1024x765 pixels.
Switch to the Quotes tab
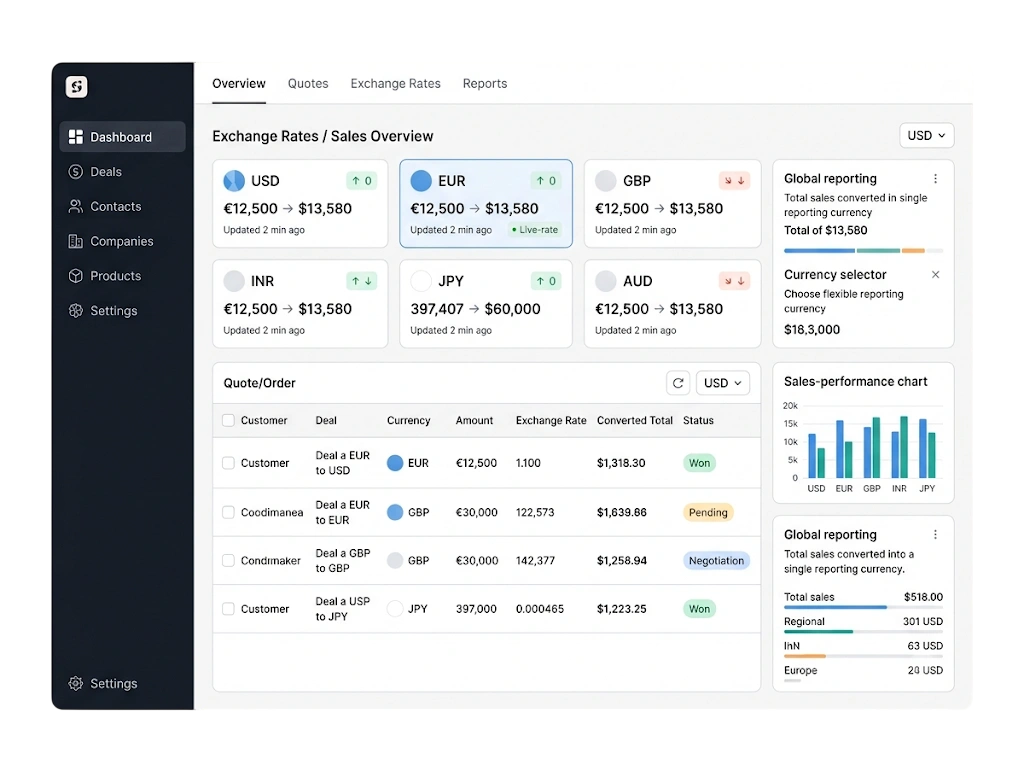[308, 84]
